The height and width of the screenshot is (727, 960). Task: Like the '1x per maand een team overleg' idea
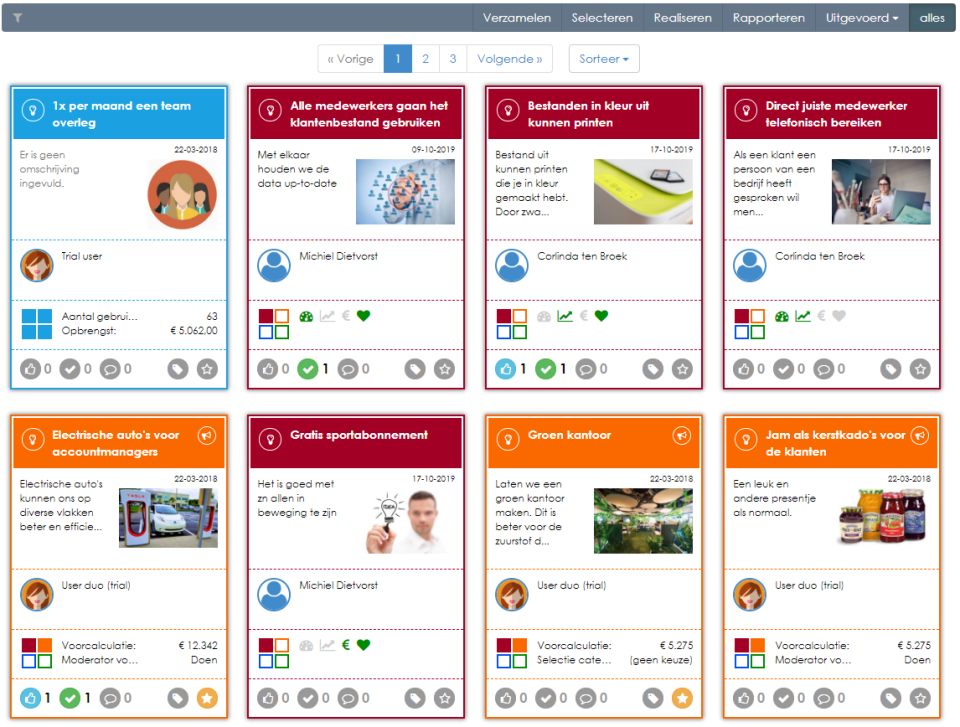pyautogui.click(x=28, y=369)
